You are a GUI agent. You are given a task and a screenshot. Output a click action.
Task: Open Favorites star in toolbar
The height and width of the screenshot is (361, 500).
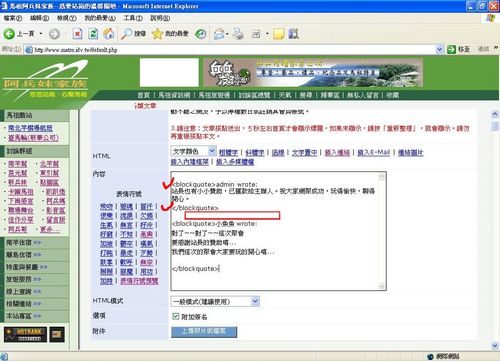point(157,34)
